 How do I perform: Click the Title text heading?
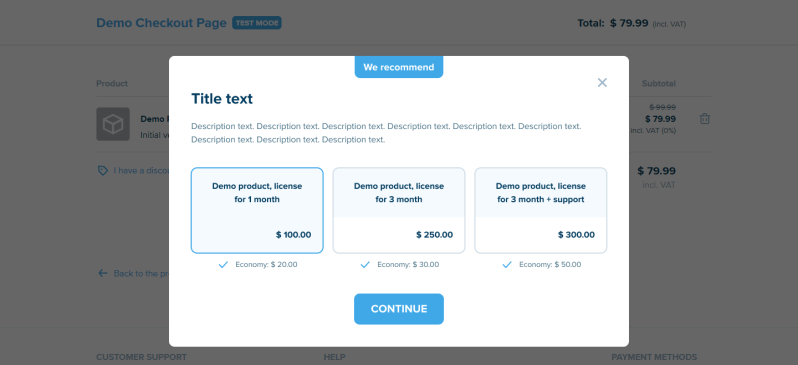coord(222,99)
